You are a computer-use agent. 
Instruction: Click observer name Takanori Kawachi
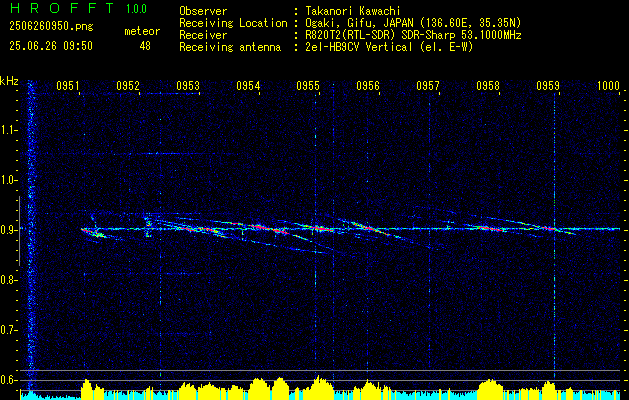tap(353, 11)
